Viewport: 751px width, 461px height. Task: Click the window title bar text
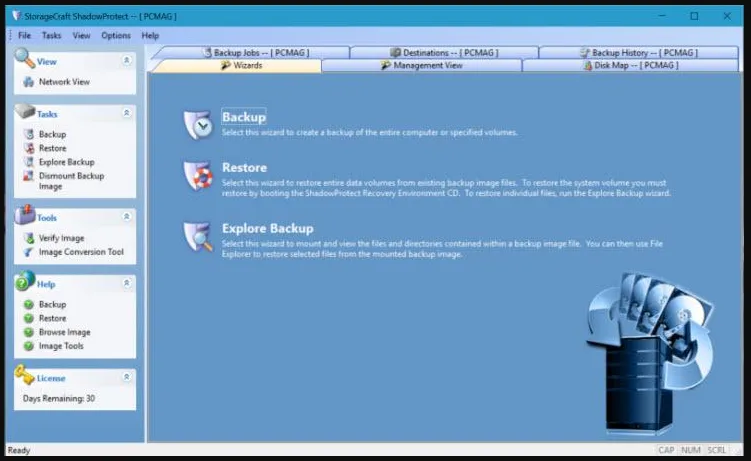(101, 16)
